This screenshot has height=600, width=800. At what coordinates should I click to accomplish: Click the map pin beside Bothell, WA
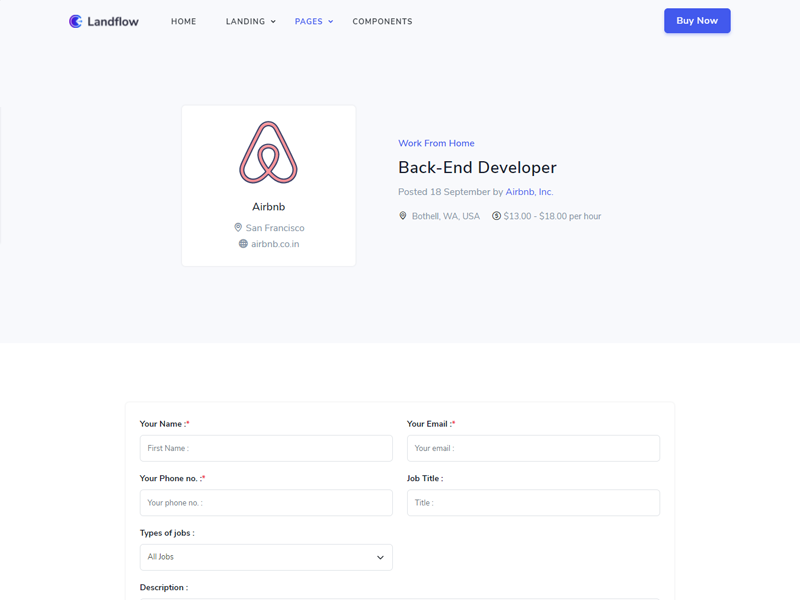[403, 216]
